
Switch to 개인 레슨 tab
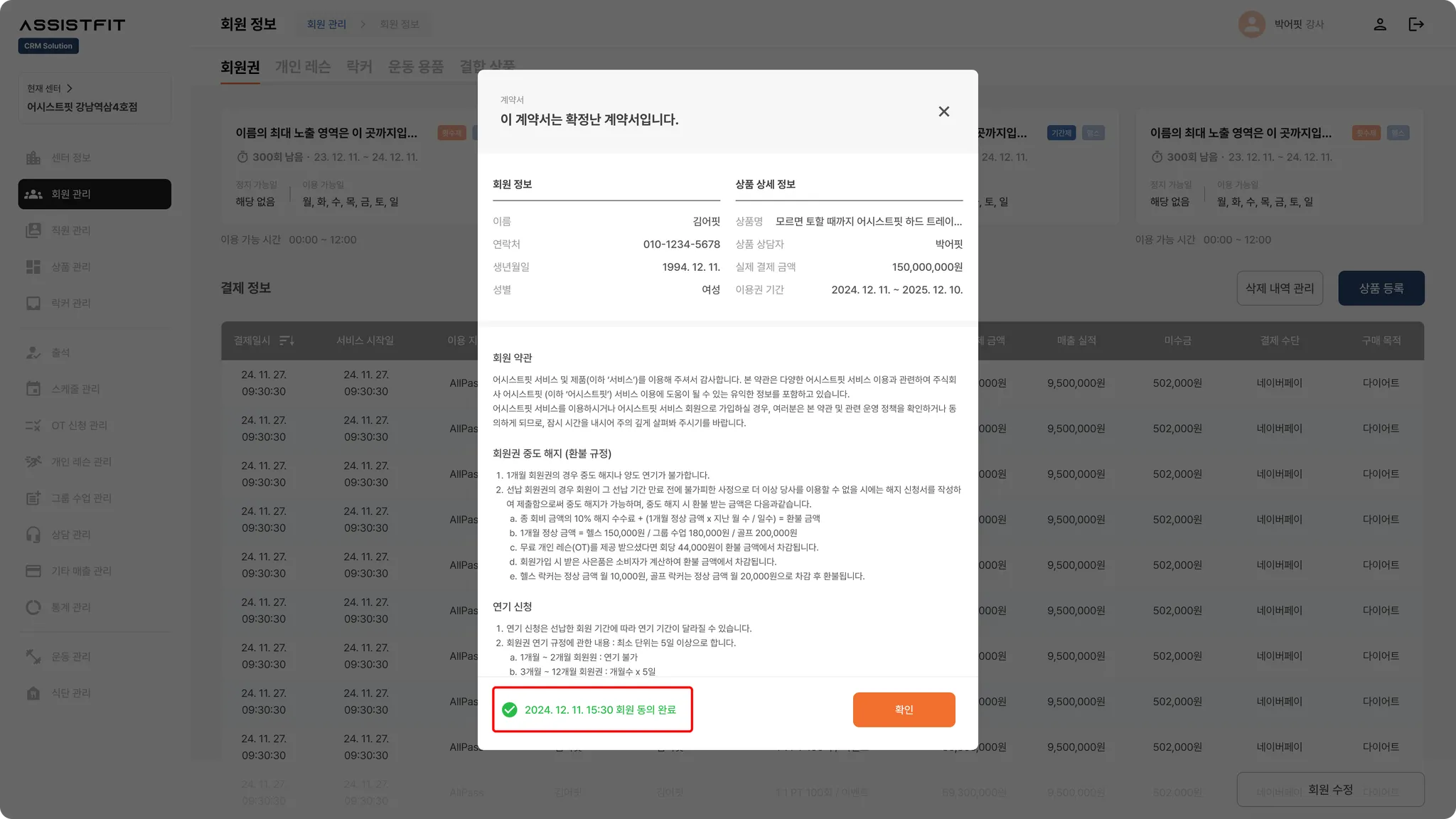pos(302,67)
